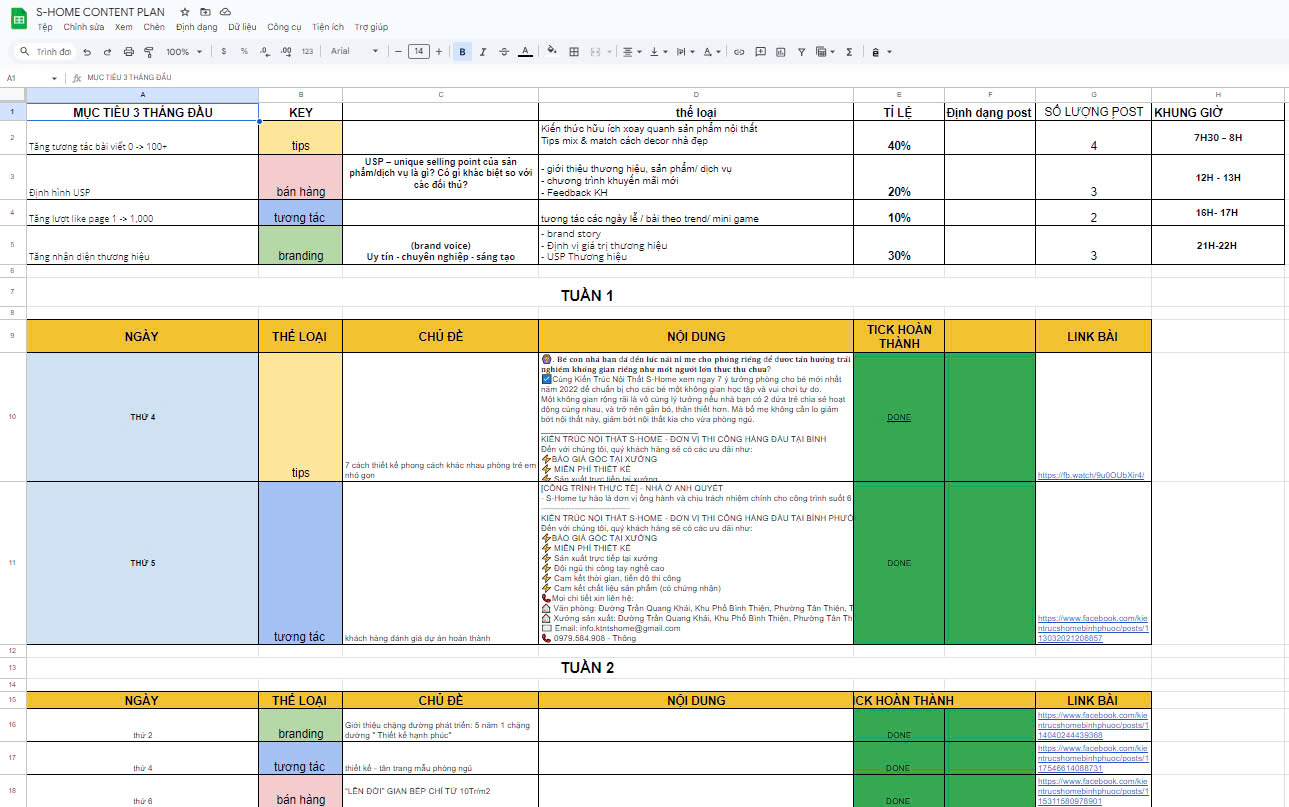Viewport: 1289px width, 807px height.
Task: Click the print icon
Action: (x=128, y=51)
